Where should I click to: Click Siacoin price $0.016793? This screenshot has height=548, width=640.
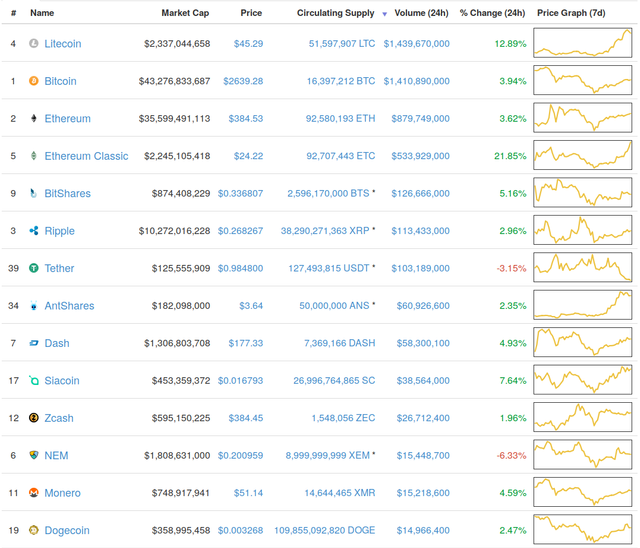pos(240,381)
